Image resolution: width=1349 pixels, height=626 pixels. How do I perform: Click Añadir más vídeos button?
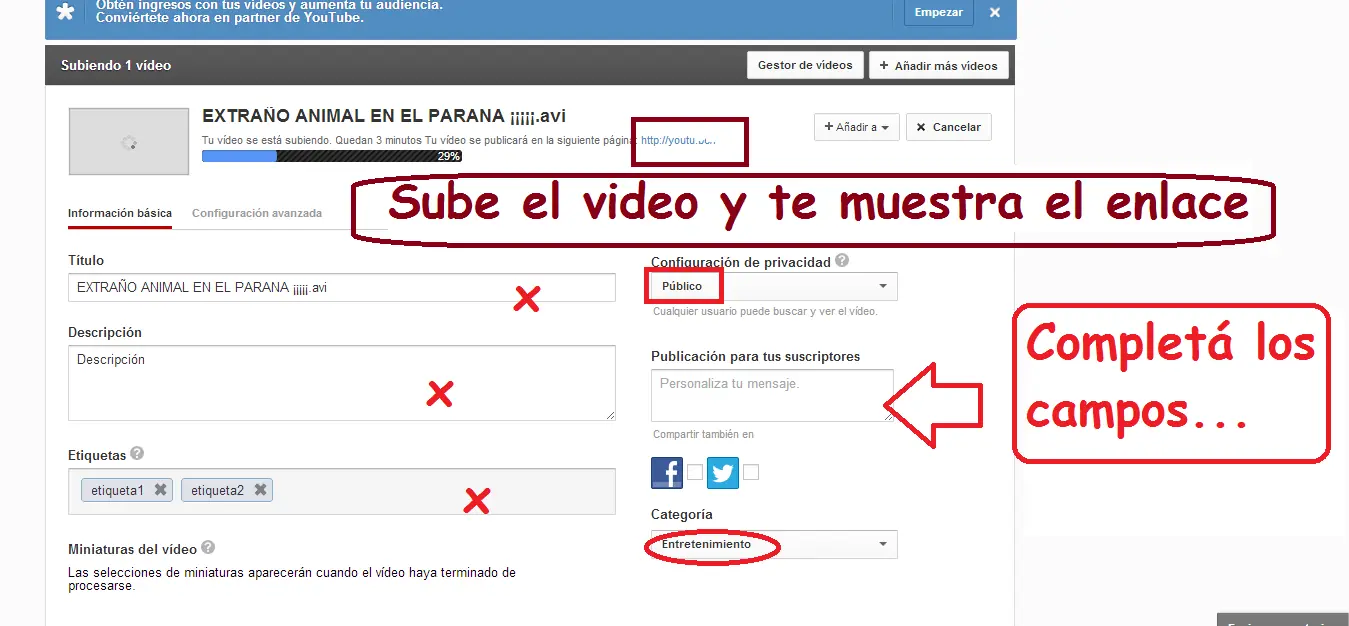[939, 65]
